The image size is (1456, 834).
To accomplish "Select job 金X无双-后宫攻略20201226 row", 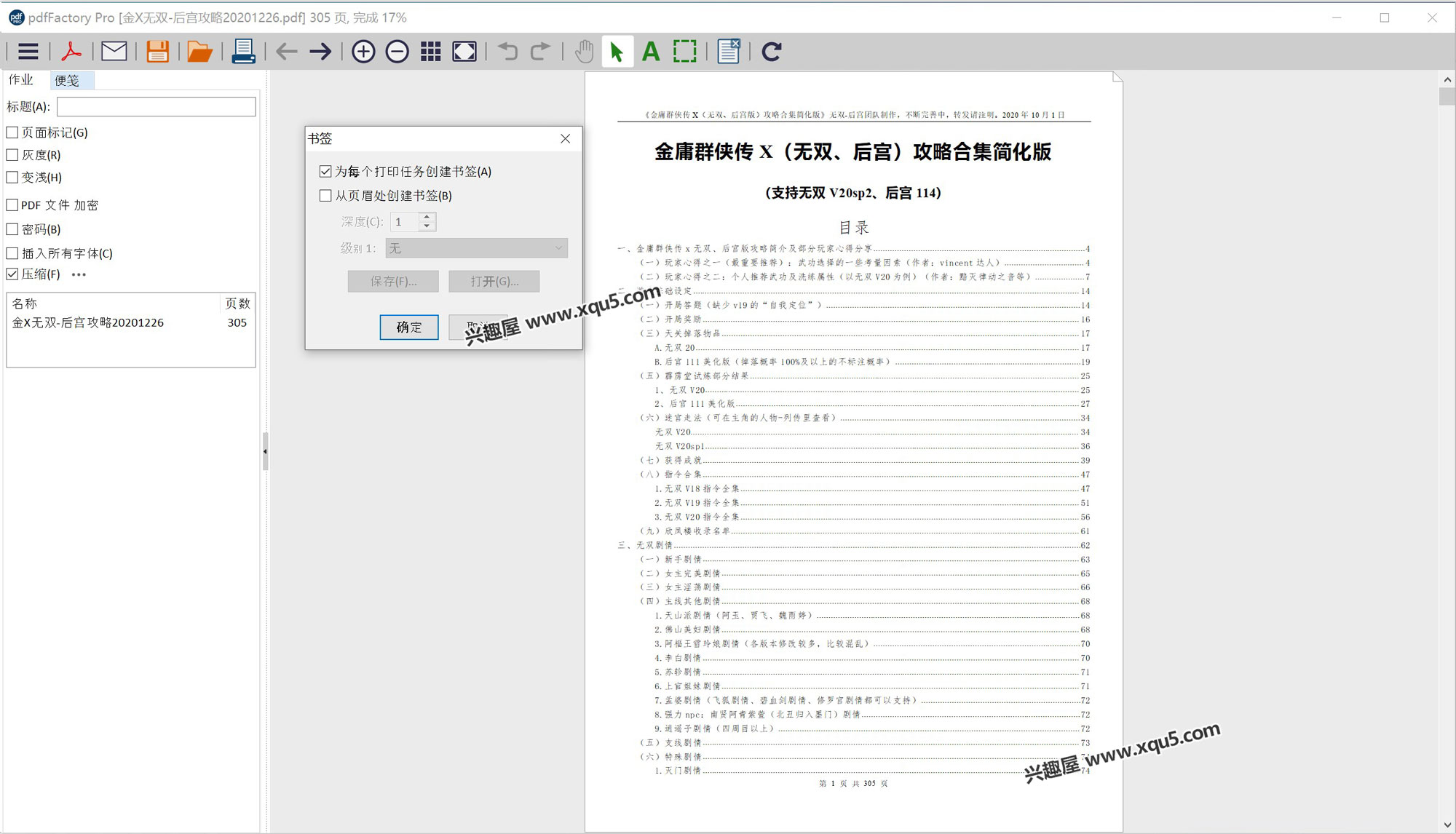I will [x=131, y=322].
